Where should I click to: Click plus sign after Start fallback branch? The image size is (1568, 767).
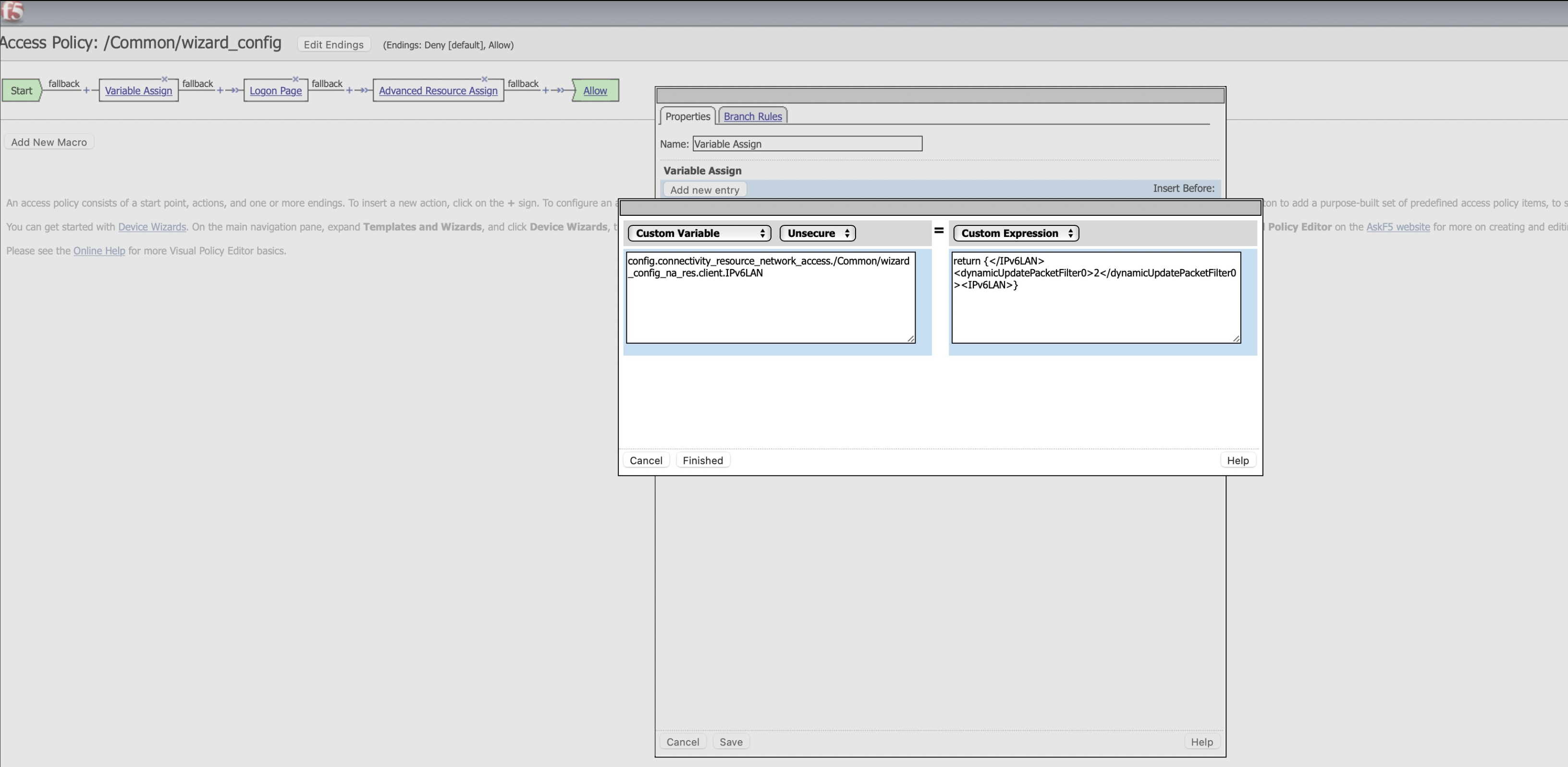pyautogui.click(x=86, y=91)
